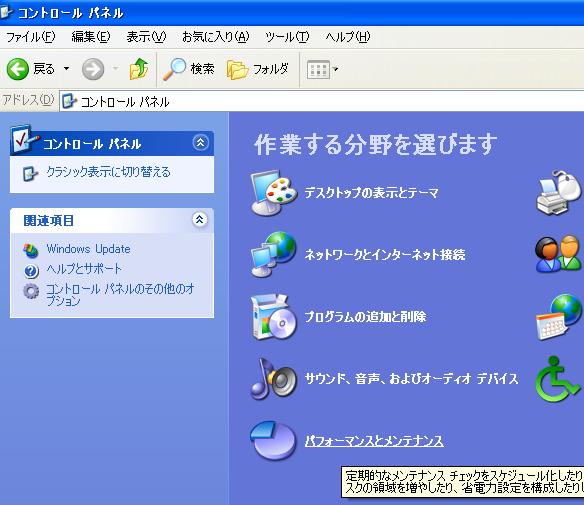Open the view mode dropdown in toolbar
The width and height of the screenshot is (584, 505).
[x=322, y=69]
